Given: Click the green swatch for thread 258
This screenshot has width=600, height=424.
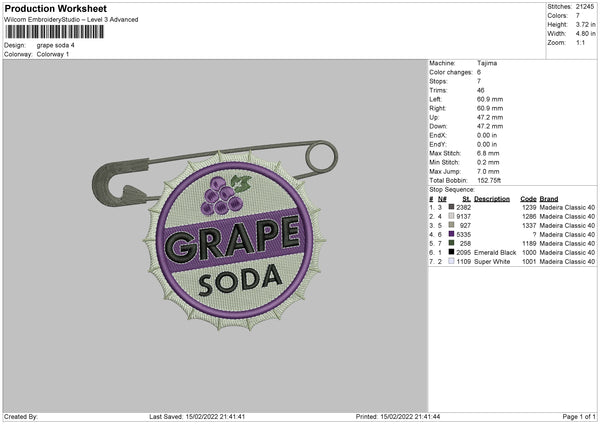Looking at the screenshot, I should pyautogui.click(x=451, y=243).
